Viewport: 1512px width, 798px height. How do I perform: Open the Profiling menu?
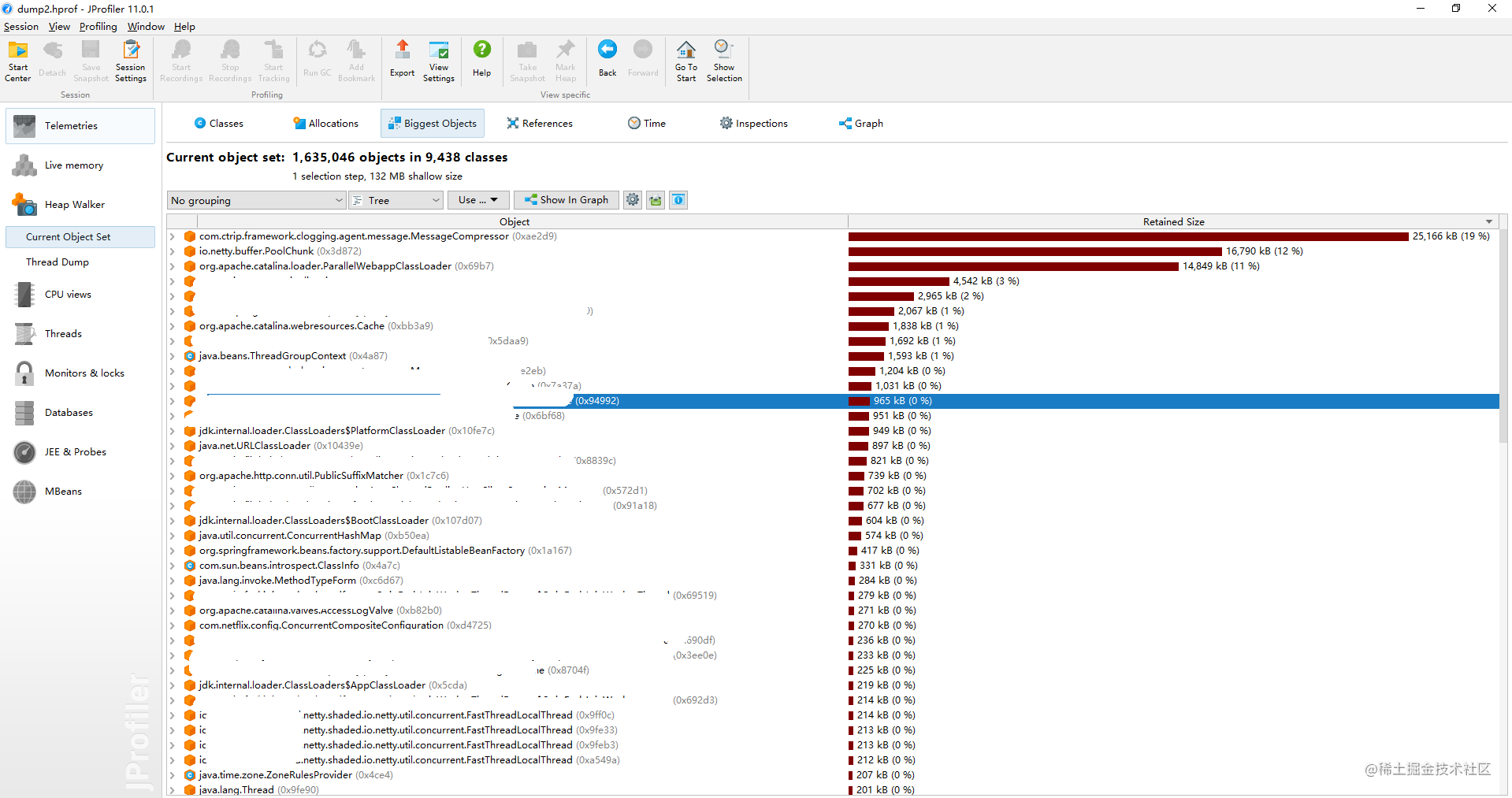point(98,26)
